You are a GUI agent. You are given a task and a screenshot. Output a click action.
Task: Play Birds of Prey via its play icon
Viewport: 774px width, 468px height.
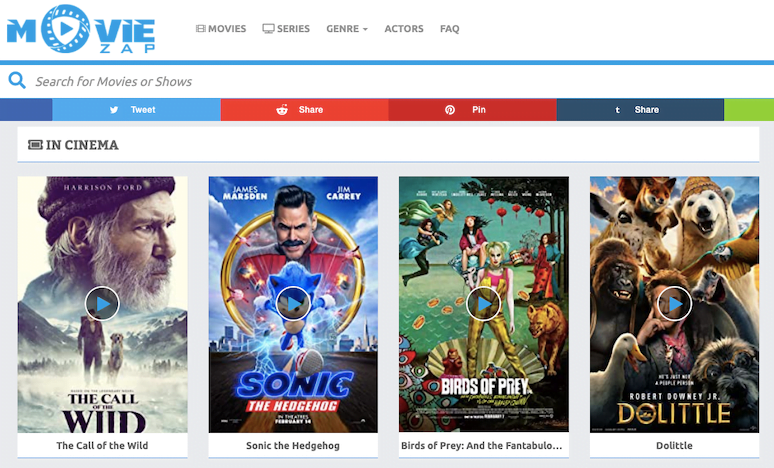click(484, 304)
